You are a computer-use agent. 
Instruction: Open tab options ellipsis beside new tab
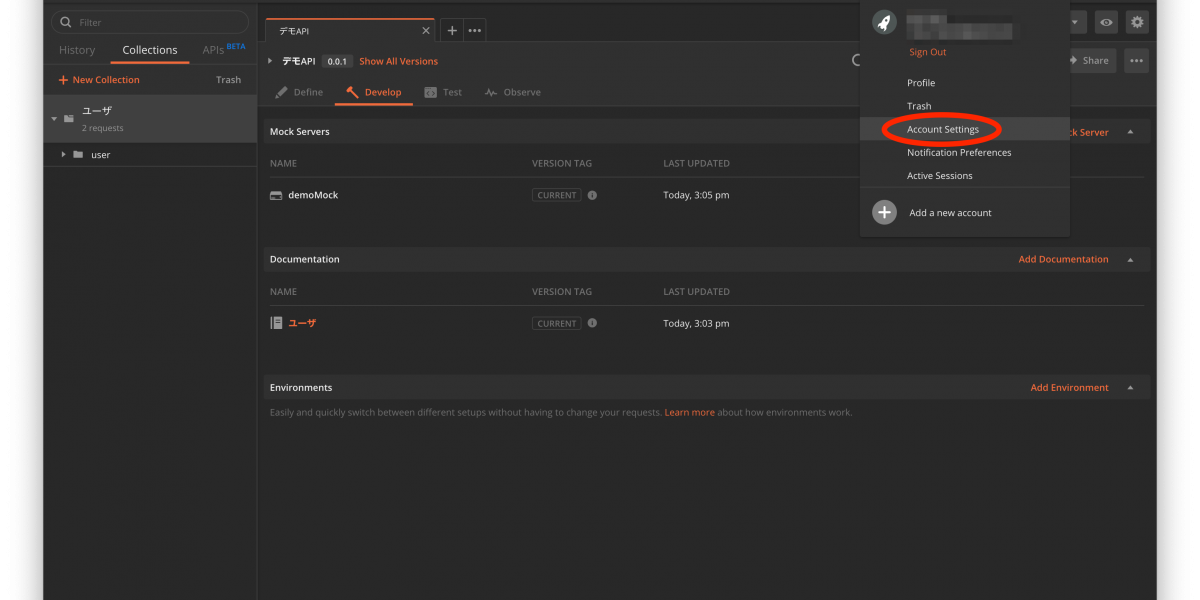(x=475, y=31)
